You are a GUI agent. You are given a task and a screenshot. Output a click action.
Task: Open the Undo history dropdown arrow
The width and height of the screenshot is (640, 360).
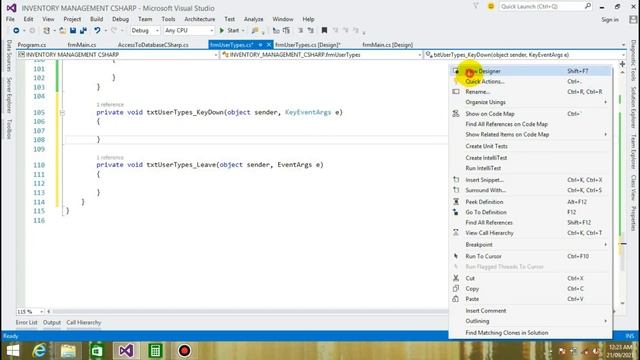point(106,31)
